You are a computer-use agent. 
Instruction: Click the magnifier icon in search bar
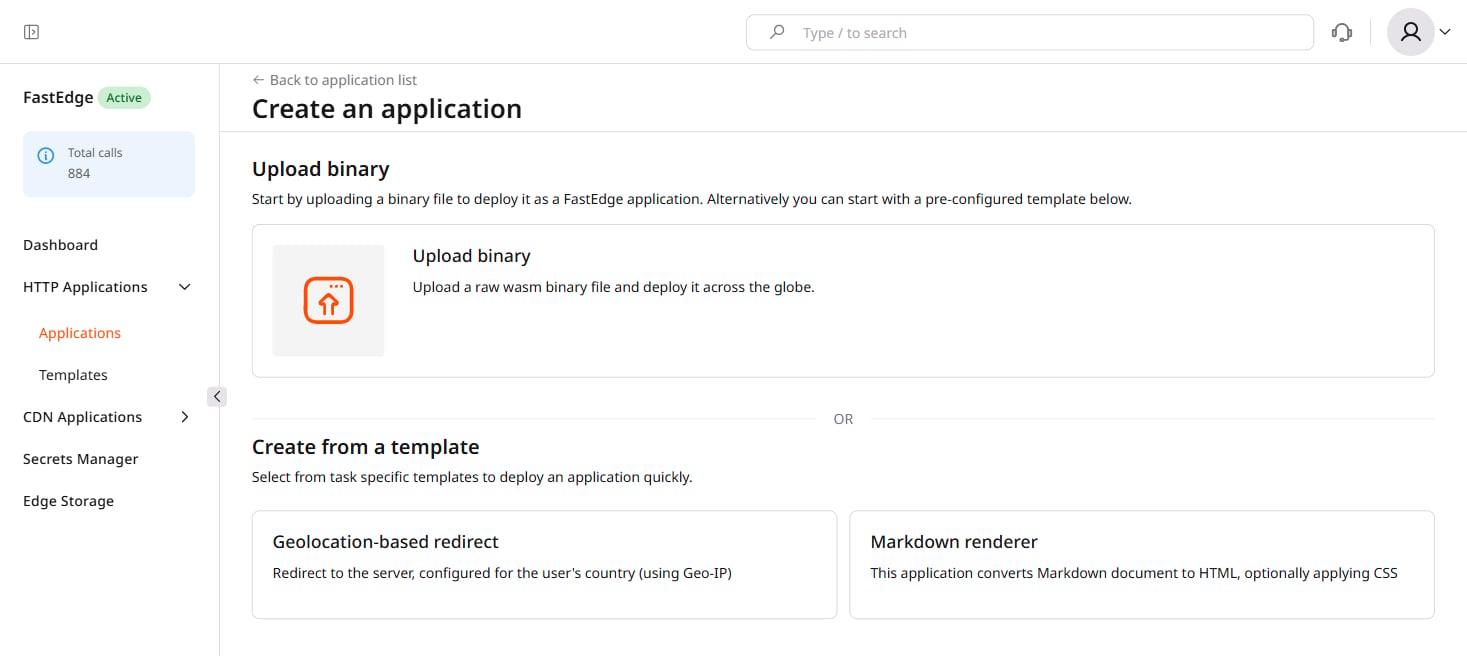777,32
